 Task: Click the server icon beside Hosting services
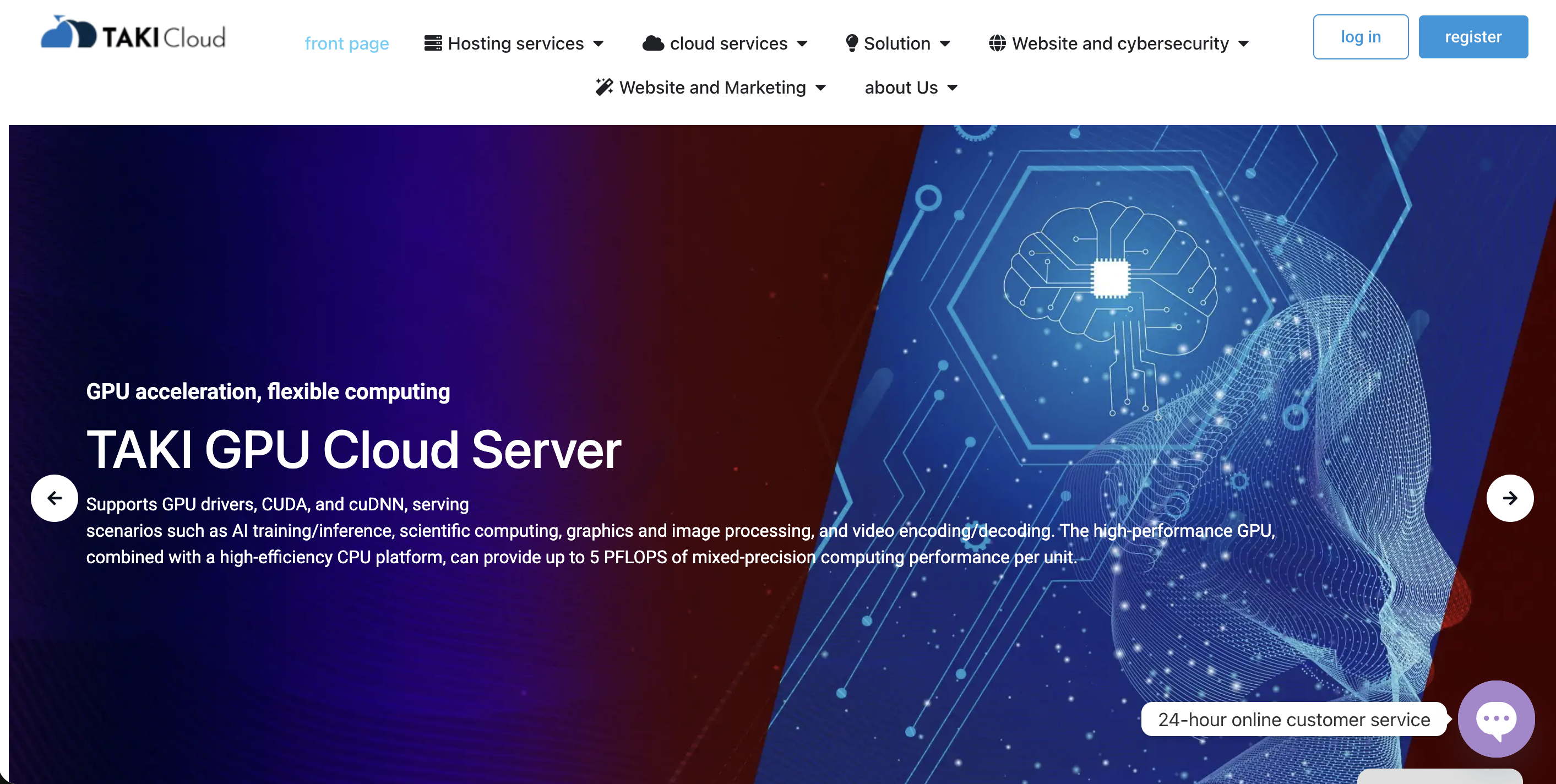pyautogui.click(x=432, y=43)
